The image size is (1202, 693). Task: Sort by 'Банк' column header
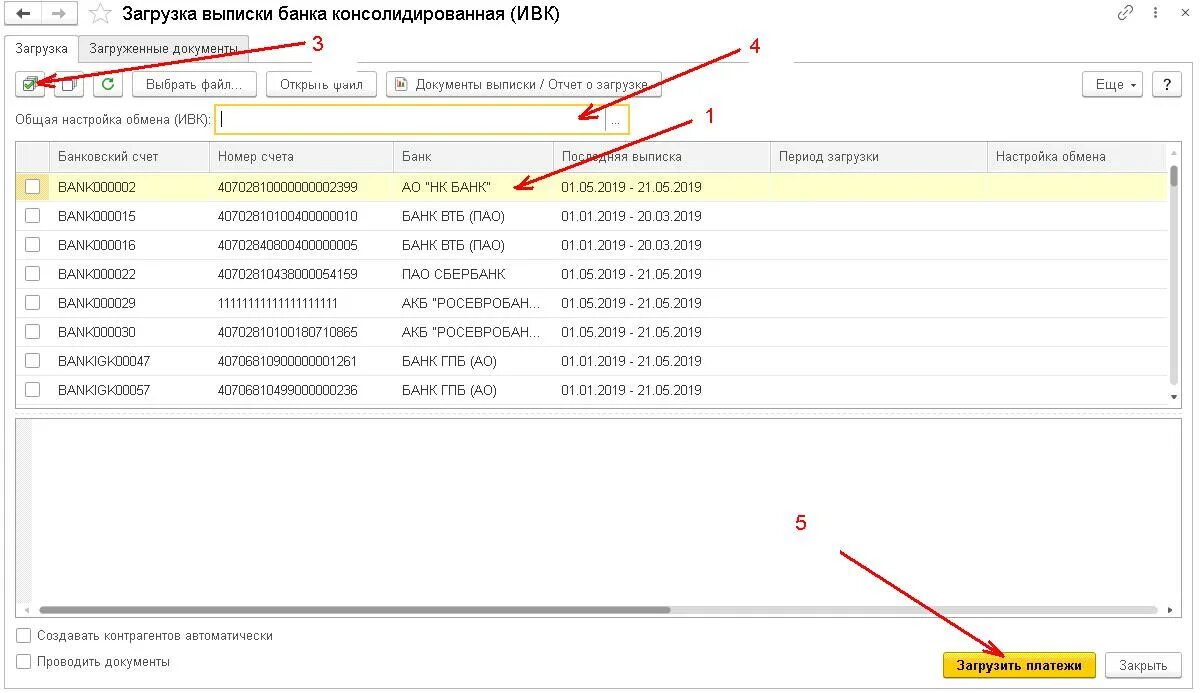[x=473, y=157]
